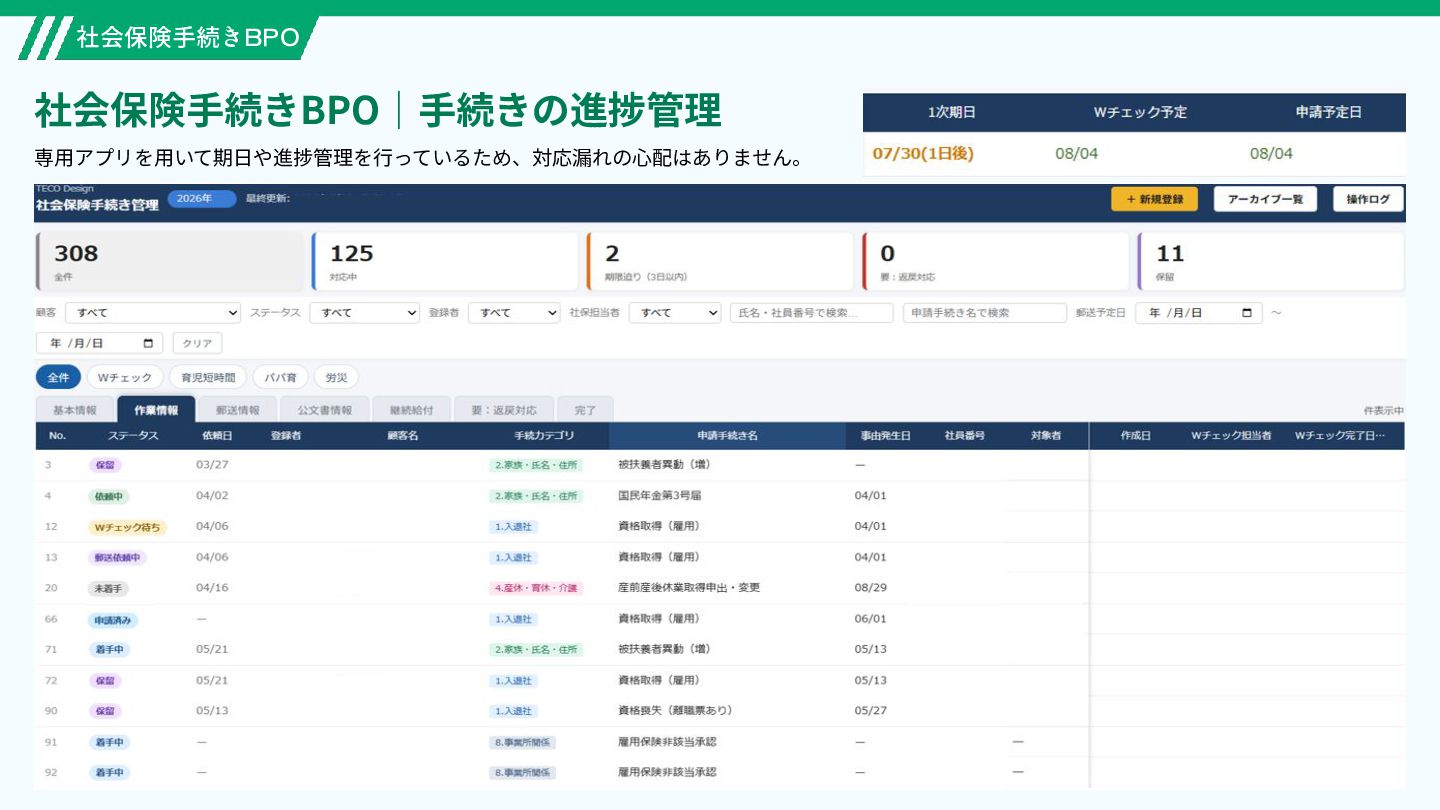
Task: Open the 社保担当者 dropdown
Action: [x=675, y=313]
